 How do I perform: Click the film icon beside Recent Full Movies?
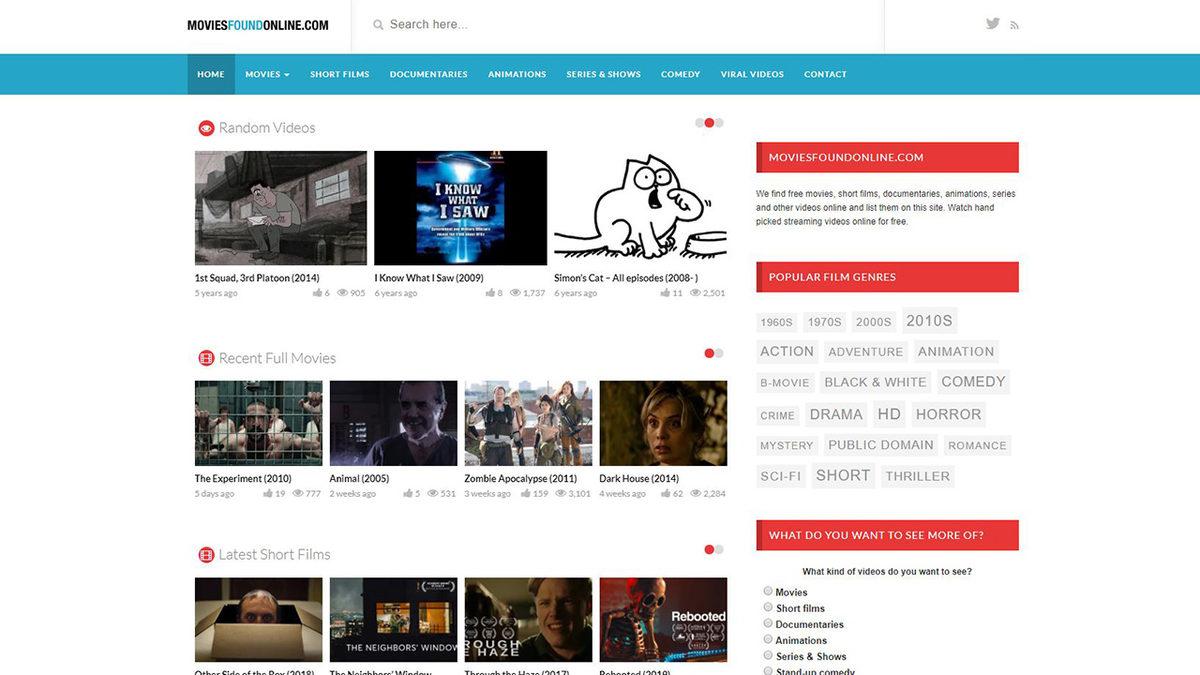click(x=206, y=358)
